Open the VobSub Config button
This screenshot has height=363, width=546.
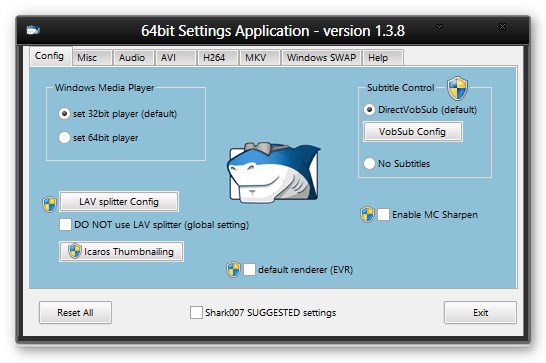(x=413, y=132)
